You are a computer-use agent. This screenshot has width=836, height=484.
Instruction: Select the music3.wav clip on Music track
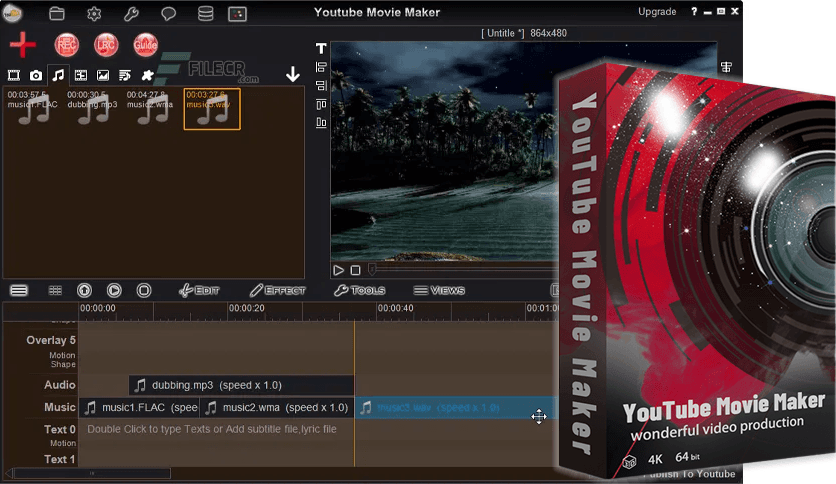click(456, 408)
